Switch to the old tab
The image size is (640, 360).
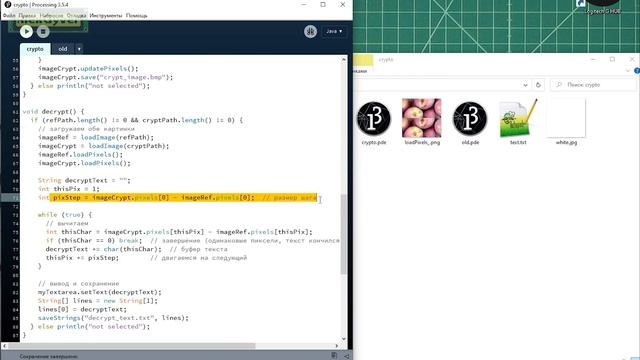pos(62,49)
